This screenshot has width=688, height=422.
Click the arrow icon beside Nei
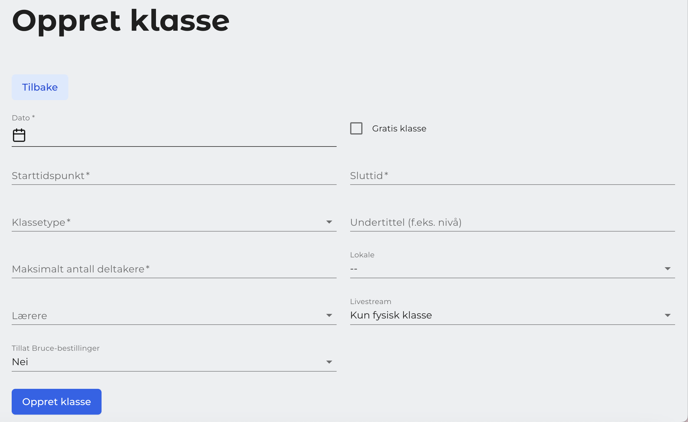coord(329,362)
